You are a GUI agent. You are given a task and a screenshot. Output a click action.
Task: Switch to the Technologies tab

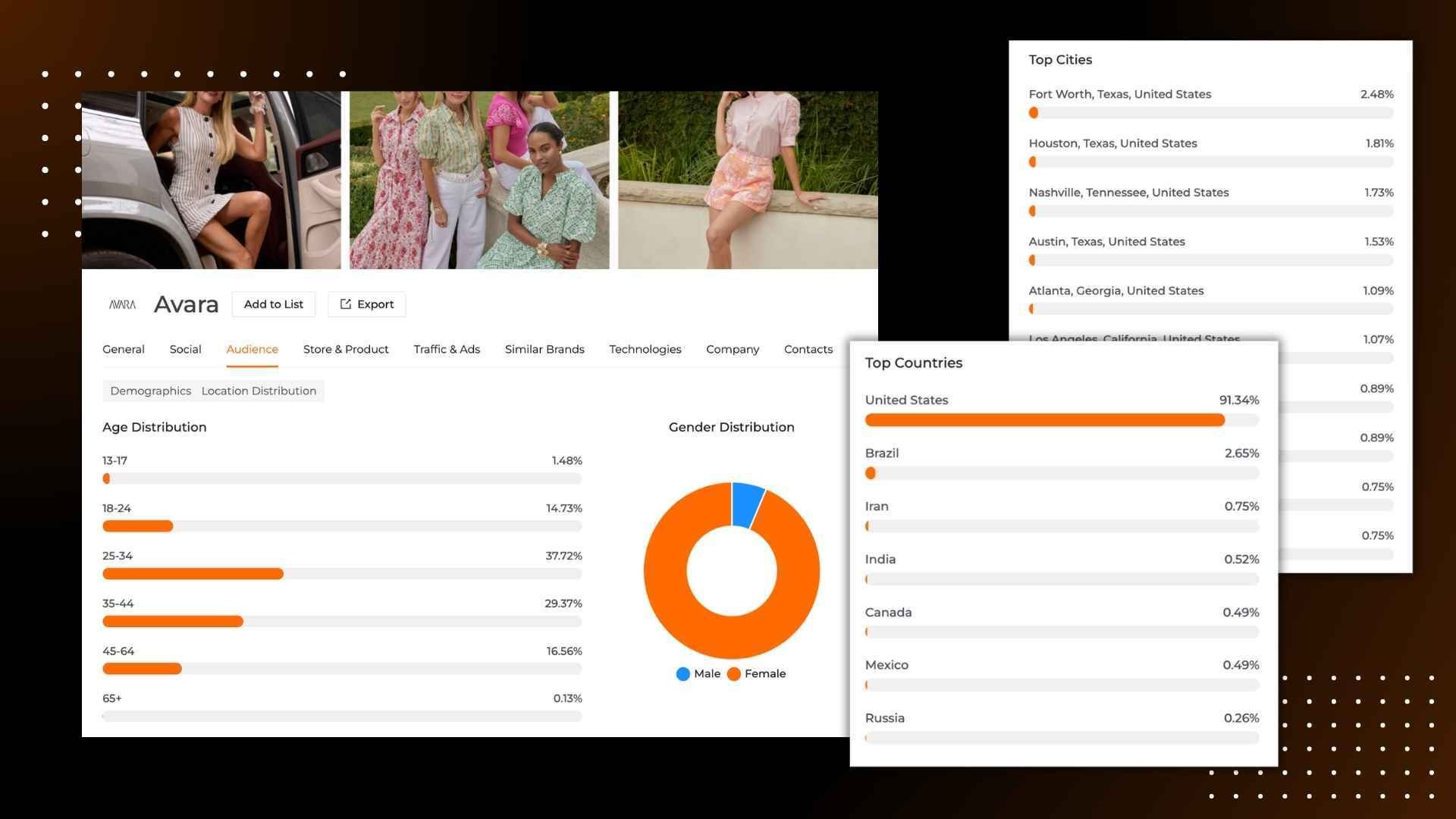click(x=645, y=349)
